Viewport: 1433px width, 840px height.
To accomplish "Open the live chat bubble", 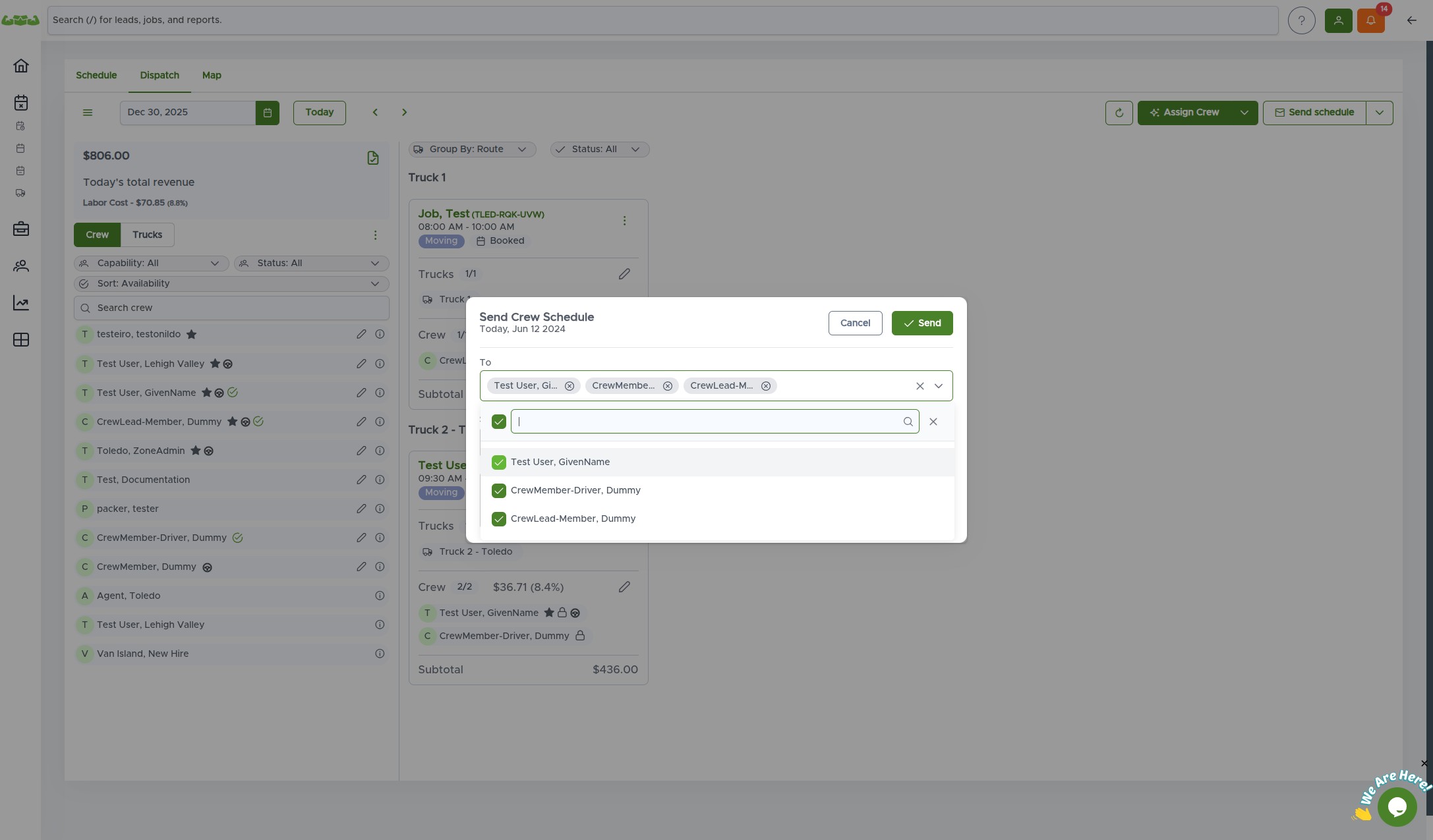I will pos(1397,806).
